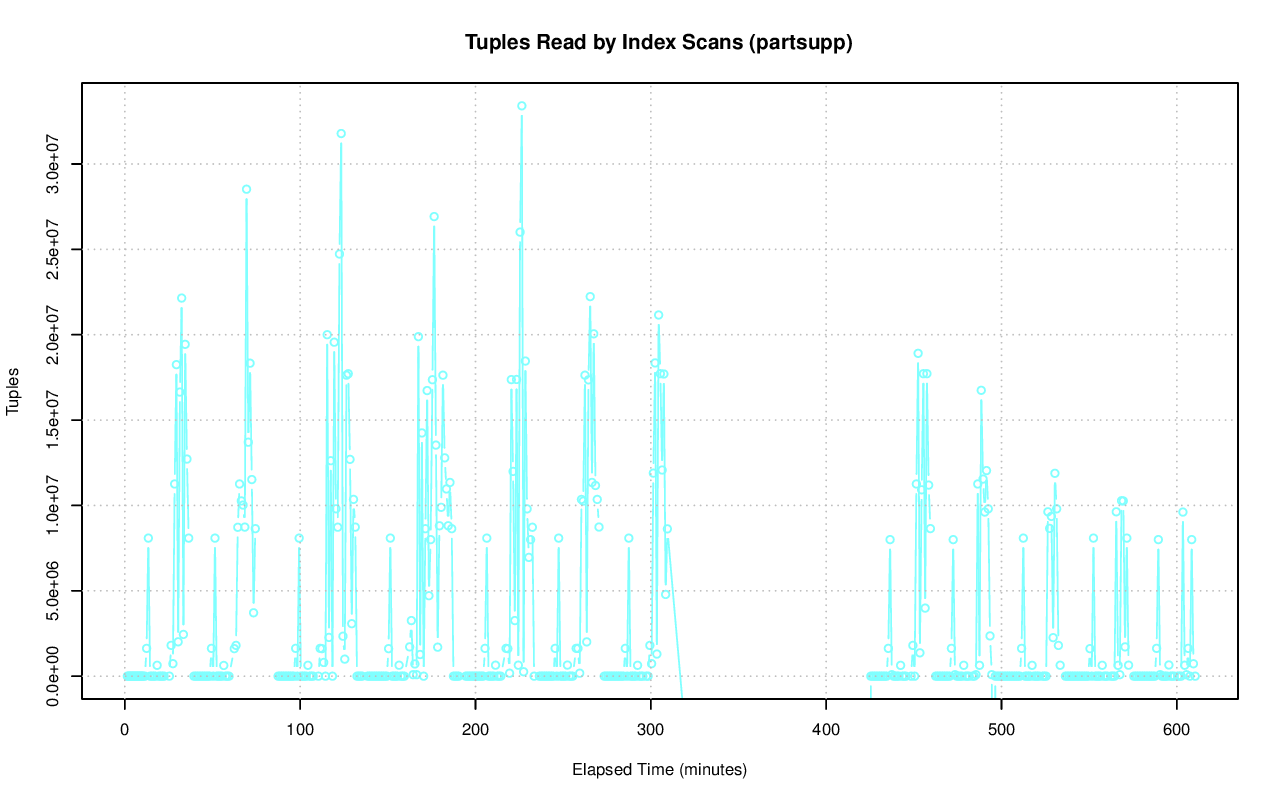Choose the 500 minute x-axis tick label
This screenshot has height=801, width=1280.
(x=1002, y=729)
